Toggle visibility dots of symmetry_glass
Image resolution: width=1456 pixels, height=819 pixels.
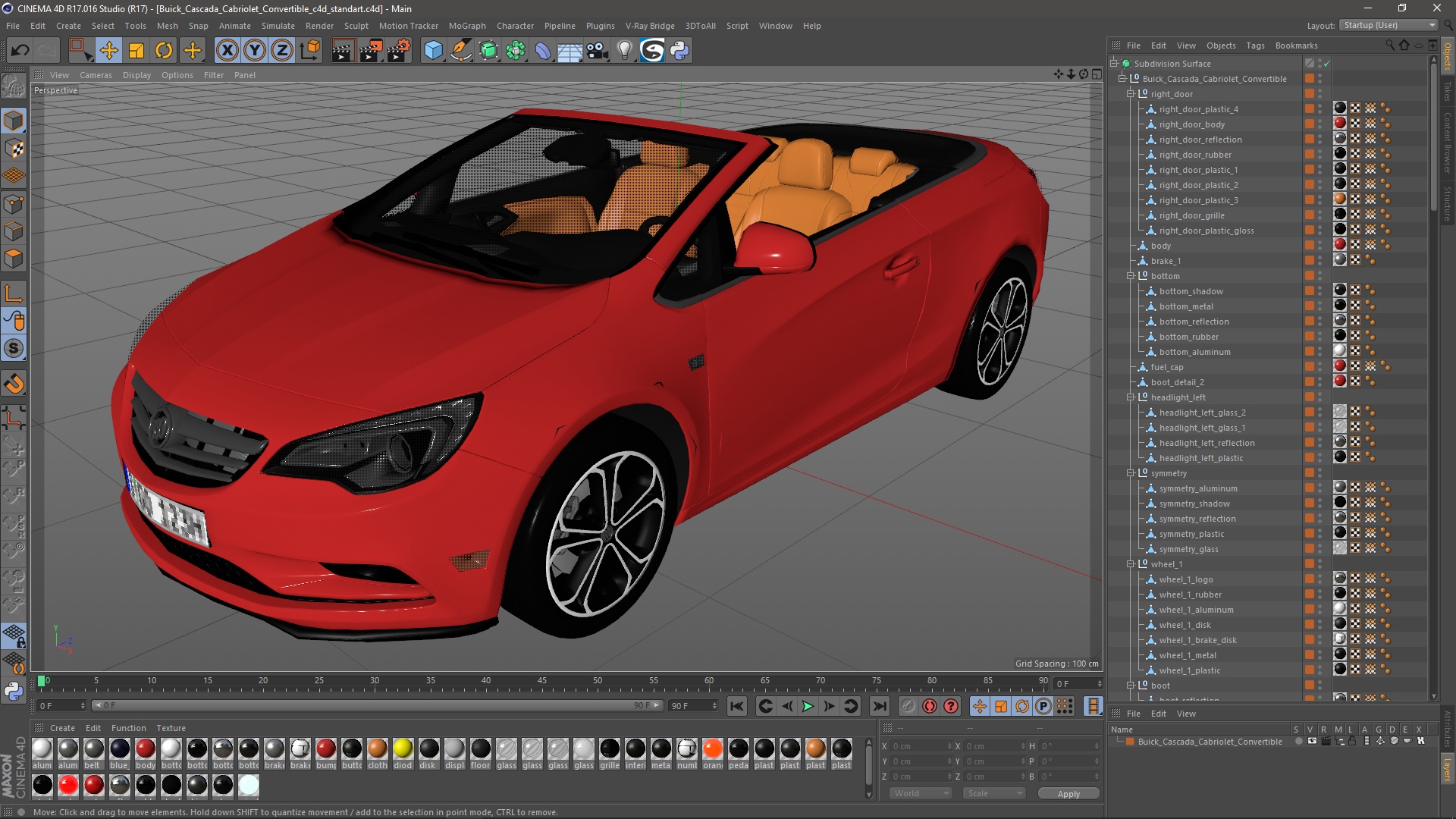point(1320,549)
